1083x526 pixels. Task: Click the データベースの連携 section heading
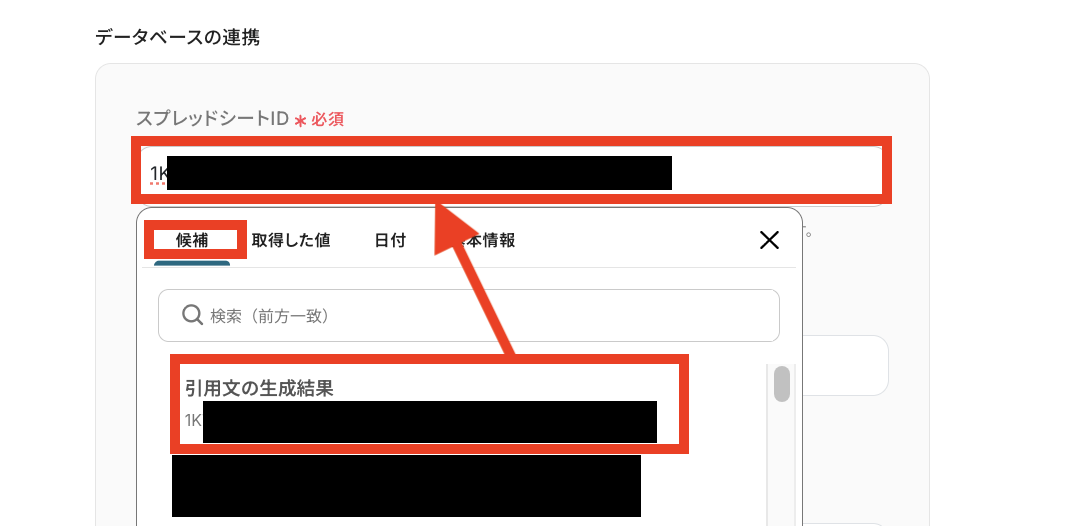[178, 37]
